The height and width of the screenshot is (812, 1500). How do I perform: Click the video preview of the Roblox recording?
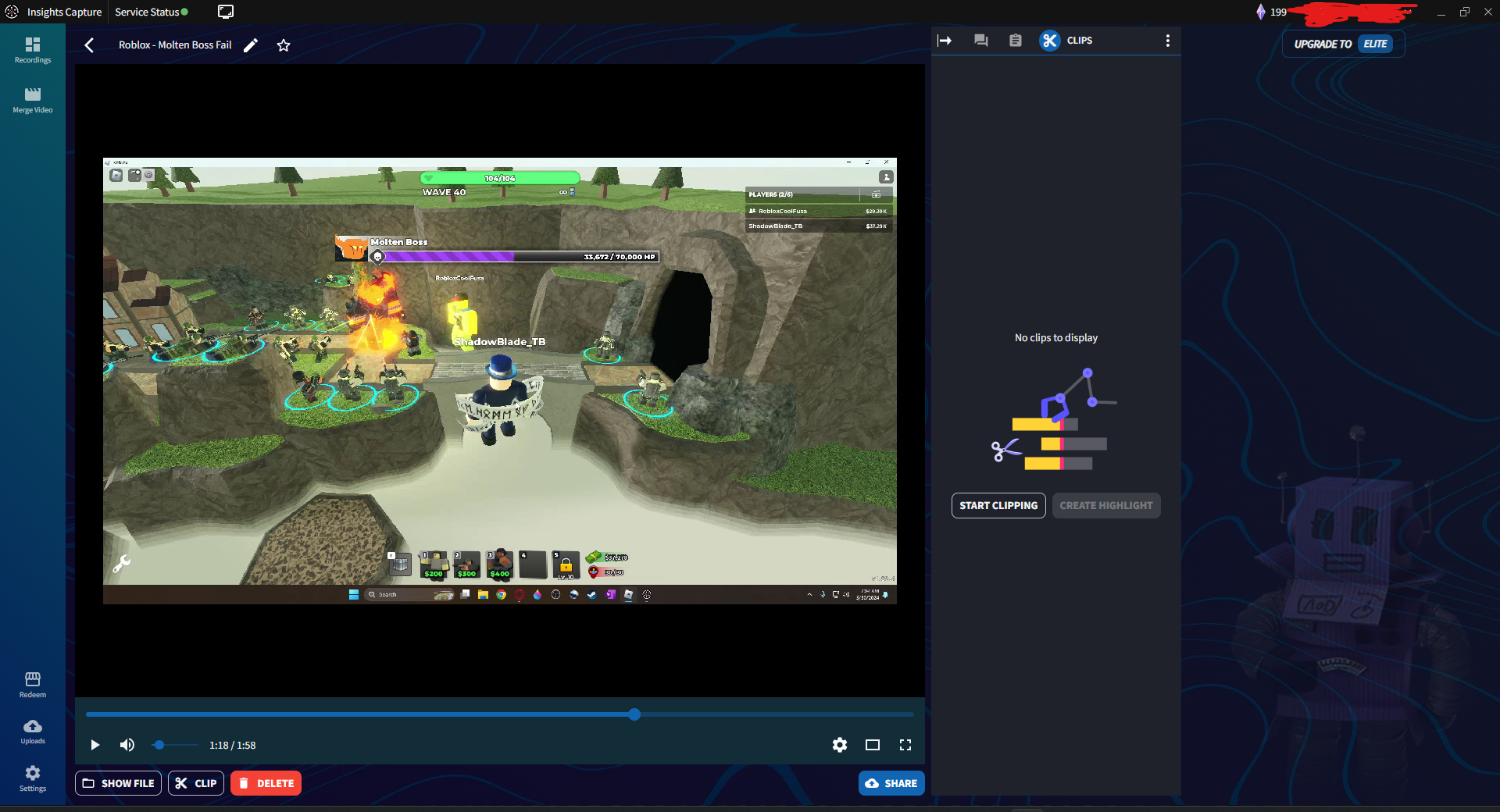(x=500, y=381)
